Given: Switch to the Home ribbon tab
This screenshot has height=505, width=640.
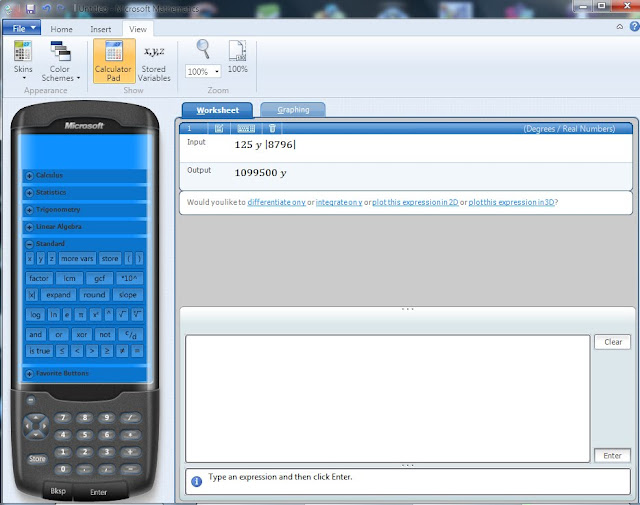Looking at the screenshot, I should pos(62,29).
